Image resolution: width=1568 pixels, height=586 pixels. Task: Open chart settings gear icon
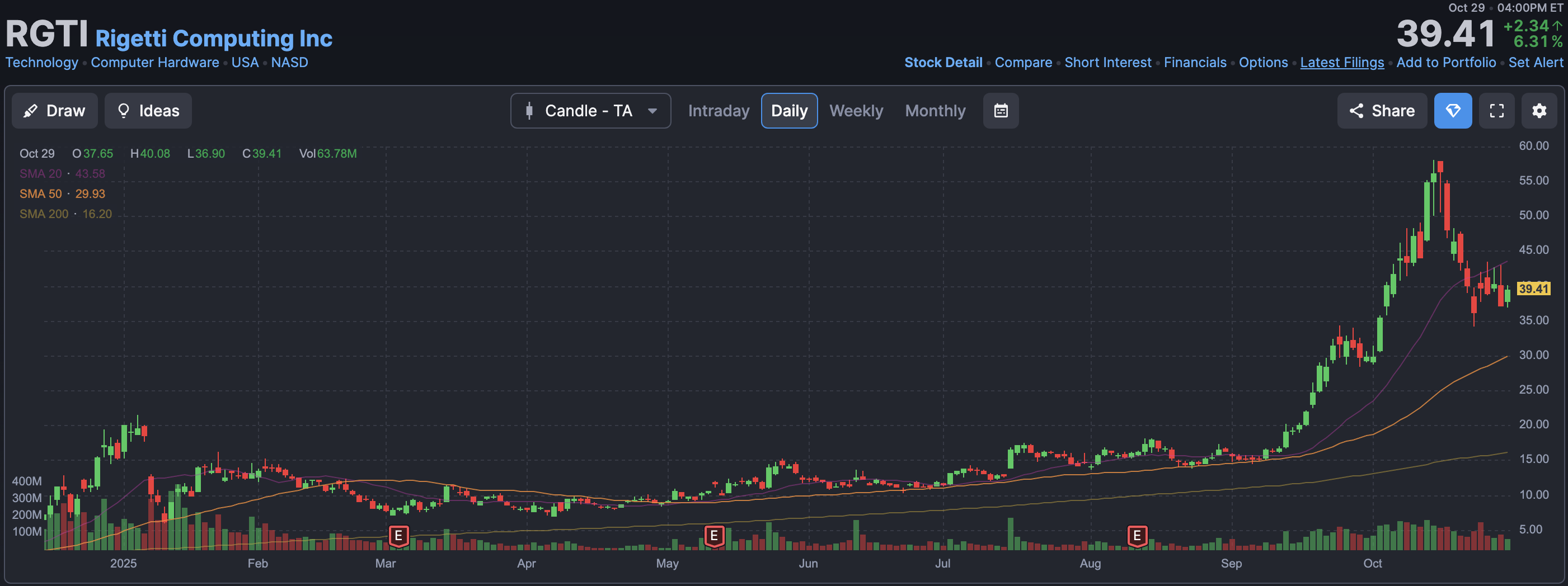1539,111
